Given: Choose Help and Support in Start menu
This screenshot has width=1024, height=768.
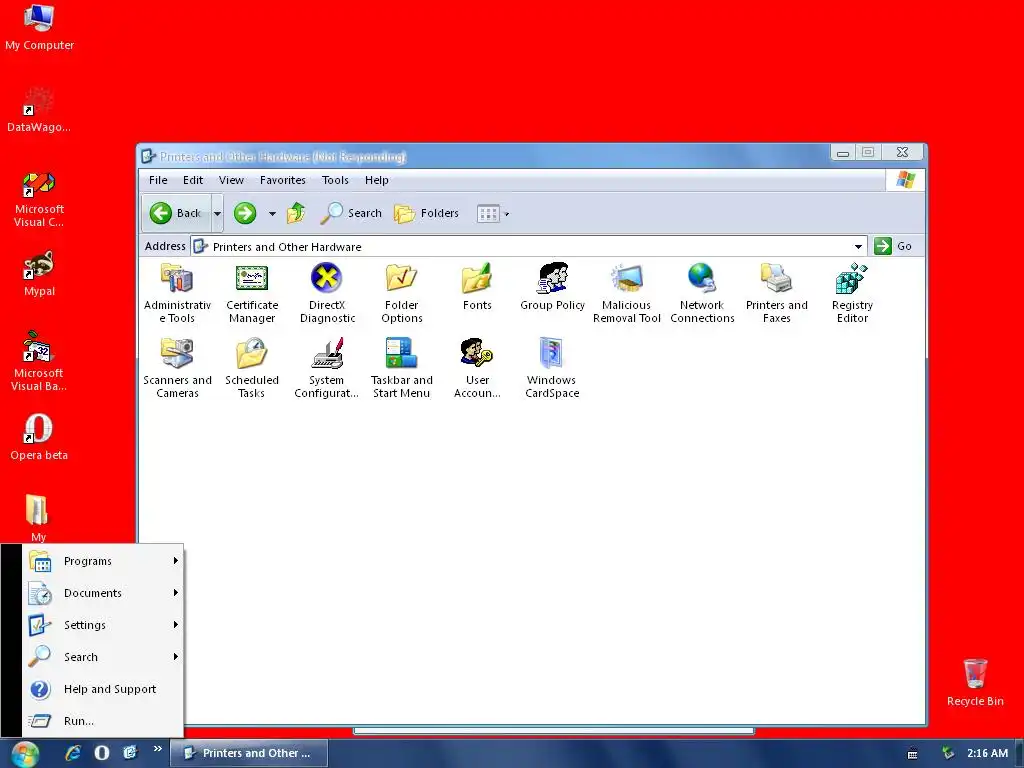Looking at the screenshot, I should pos(103,689).
